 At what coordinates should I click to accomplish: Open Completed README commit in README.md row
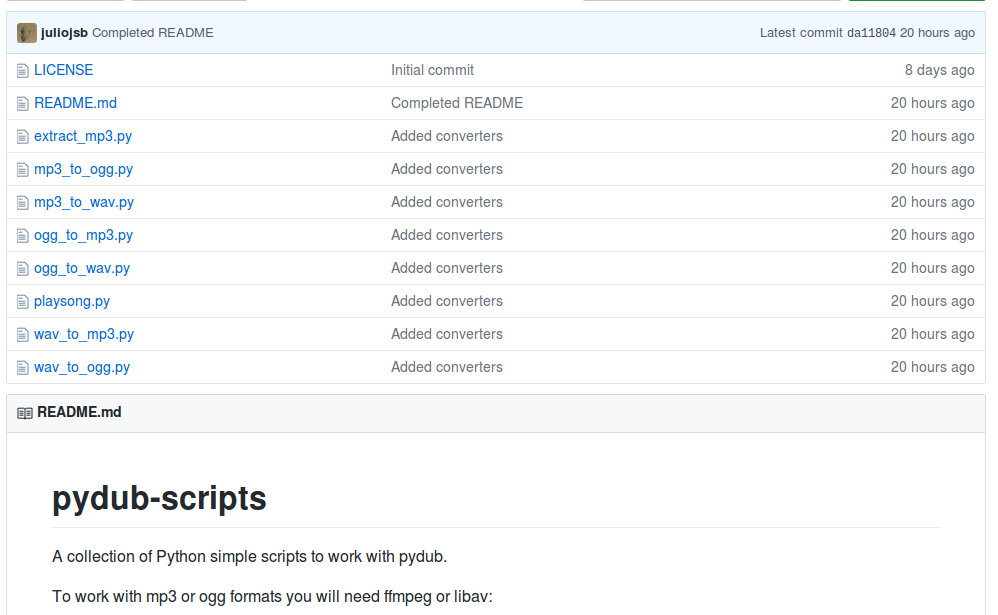[x=457, y=103]
